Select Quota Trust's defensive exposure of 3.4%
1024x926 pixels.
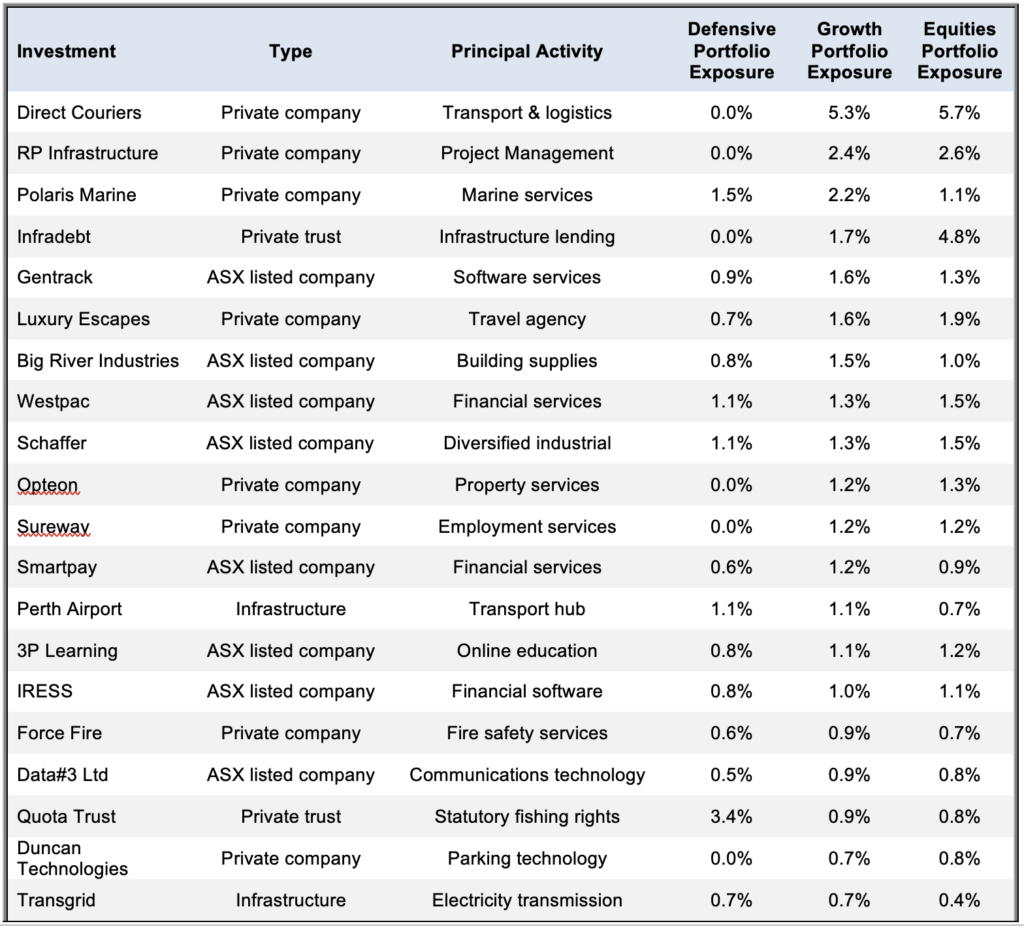[x=731, y=816]
